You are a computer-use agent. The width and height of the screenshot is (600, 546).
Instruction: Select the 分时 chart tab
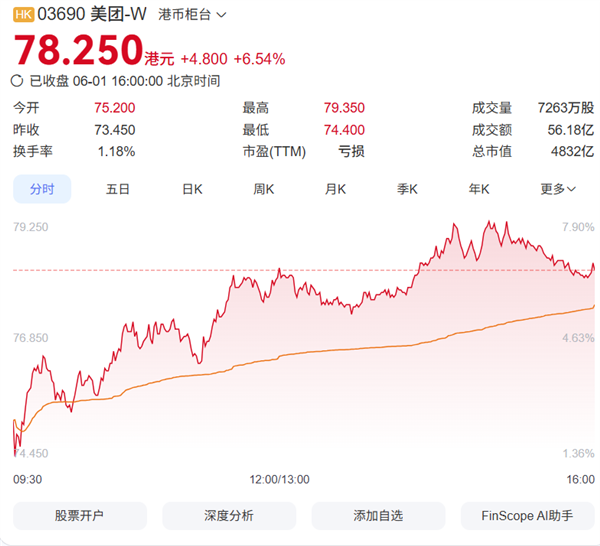tap(42, 189)
